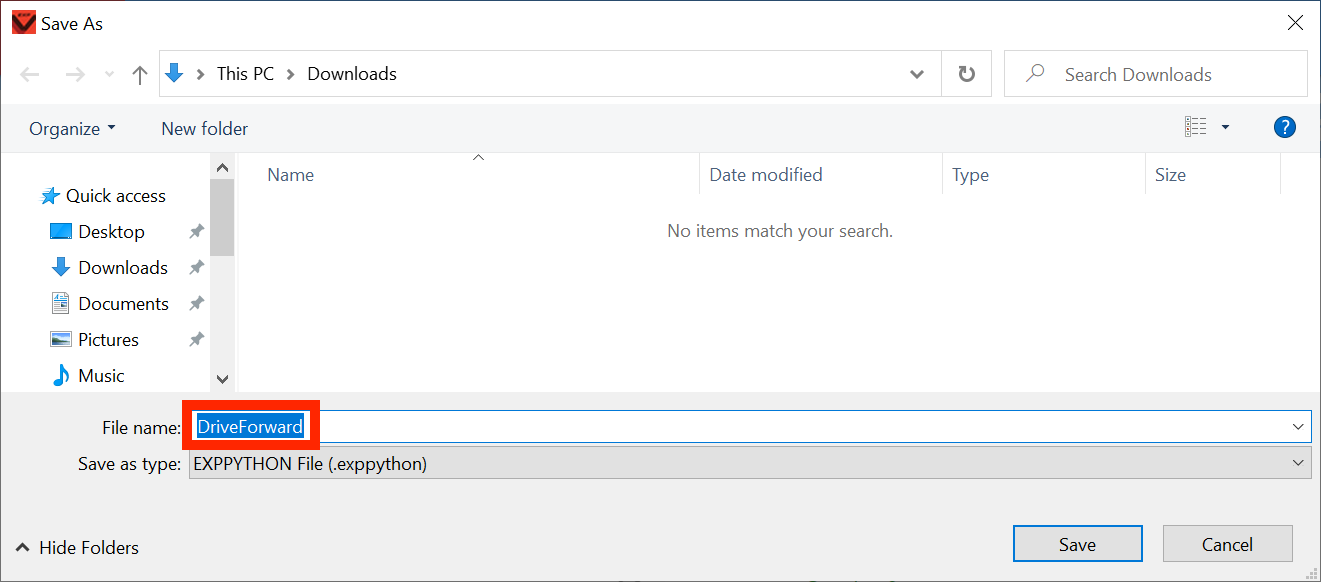Open the Help question mark icon
The height and width of the screenshot is (582, 1321).
point(1285,127)
